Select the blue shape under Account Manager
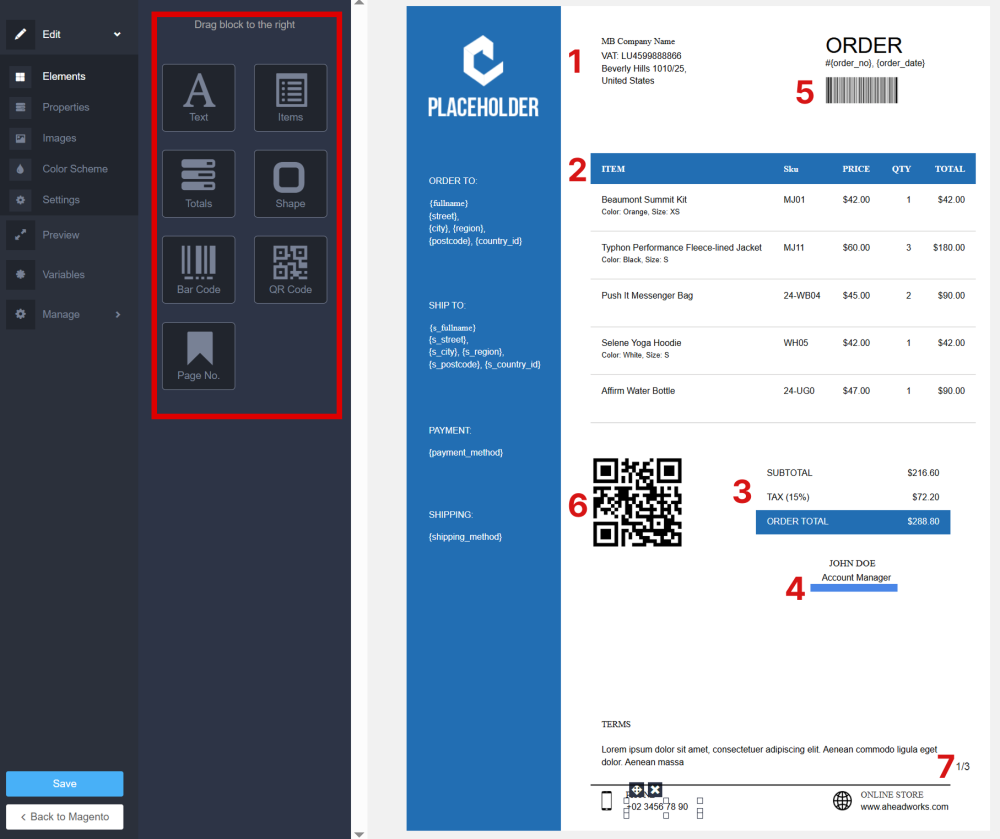Viewport: 1000px width, 839px height. 853,588
